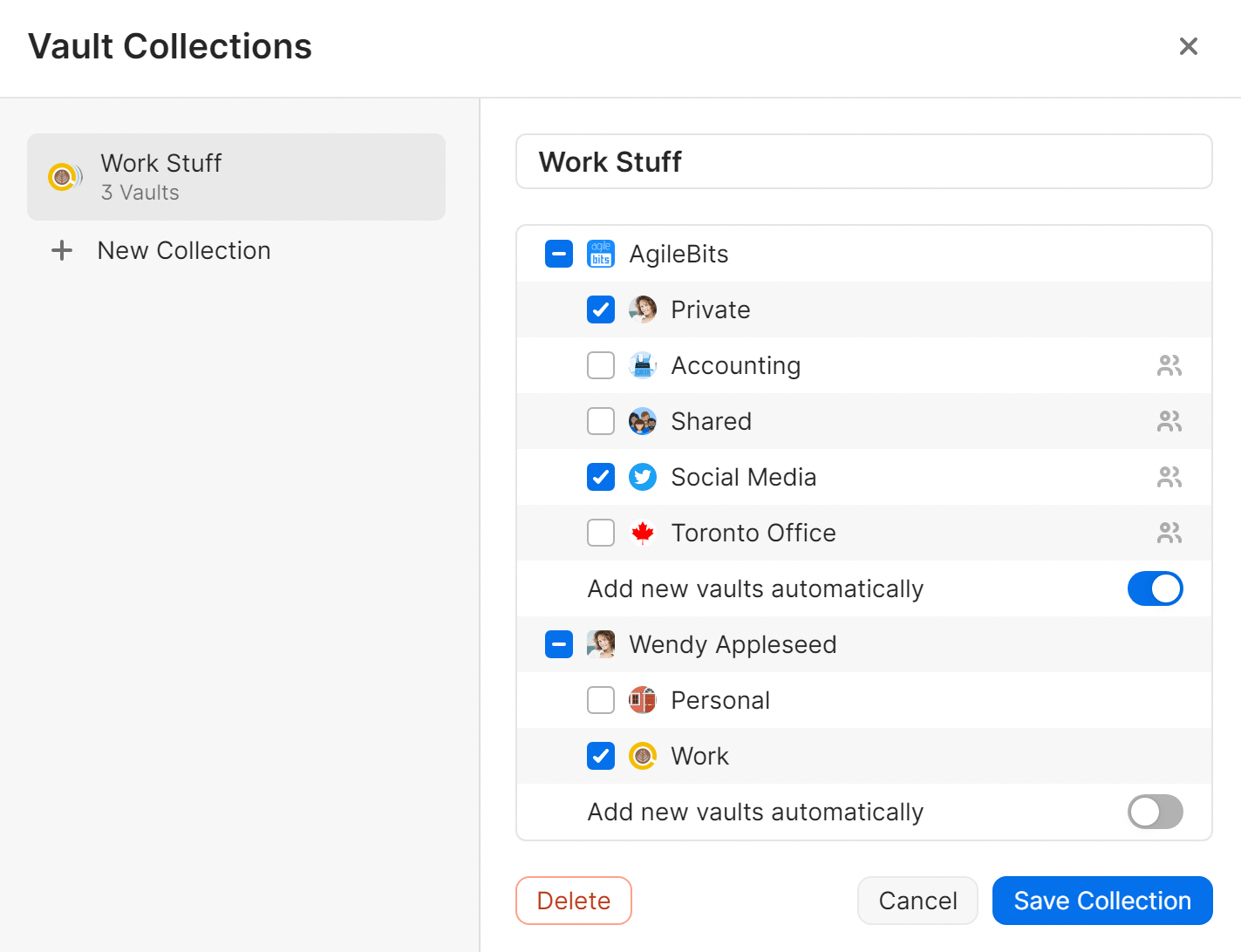This screenshot has width=1241, height=952.
Task: Click the Social Media vault label
Action: coord(744,477)
